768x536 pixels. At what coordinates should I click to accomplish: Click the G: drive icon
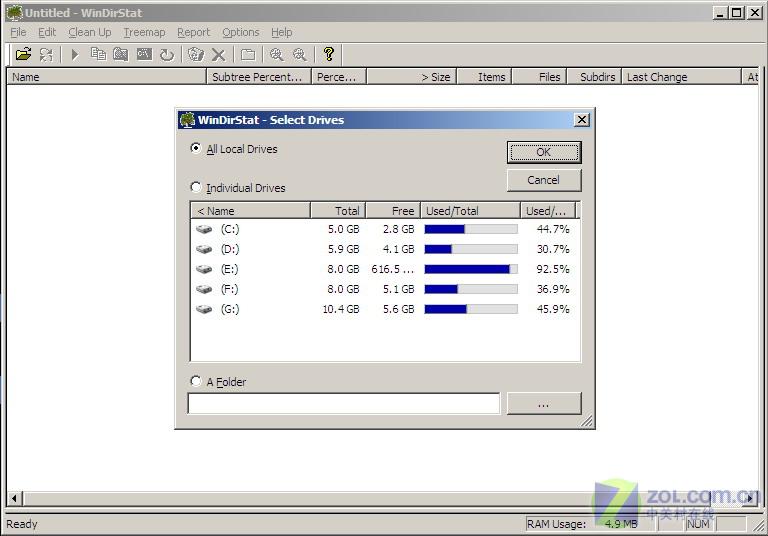204,310
